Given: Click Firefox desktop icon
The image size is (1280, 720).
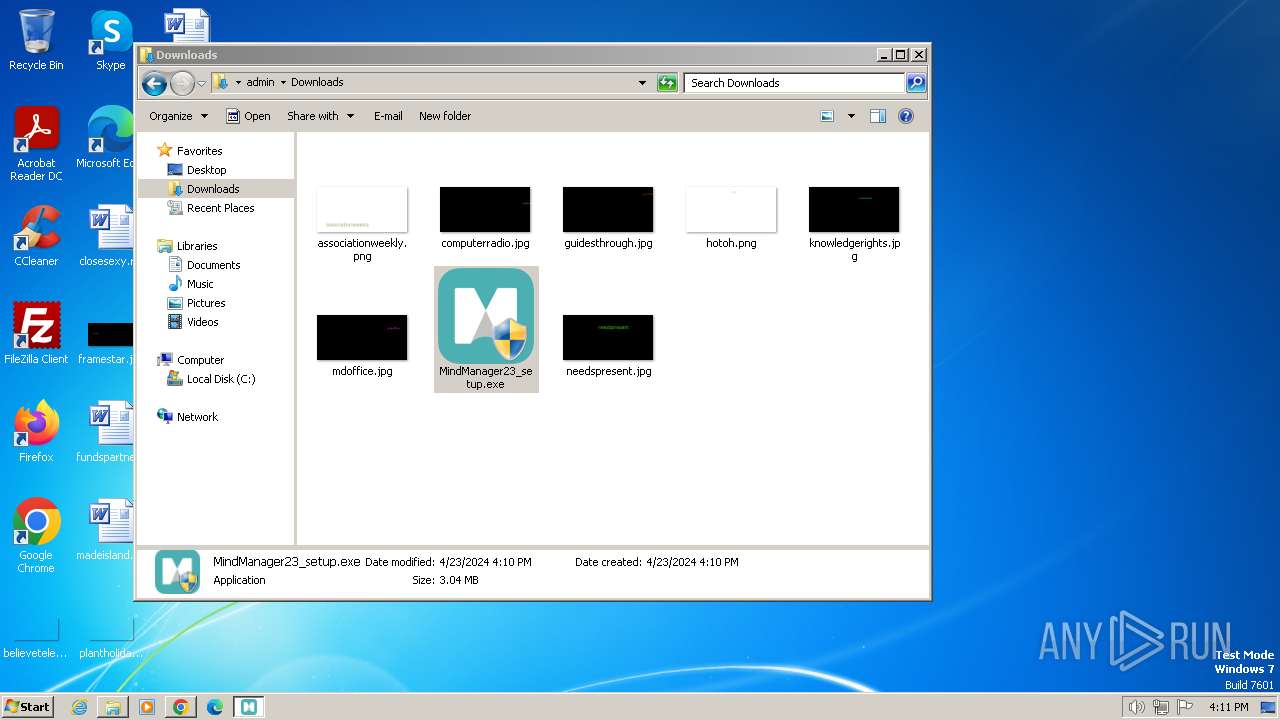Looking at the screenshot, I should [x=36, y=431].
